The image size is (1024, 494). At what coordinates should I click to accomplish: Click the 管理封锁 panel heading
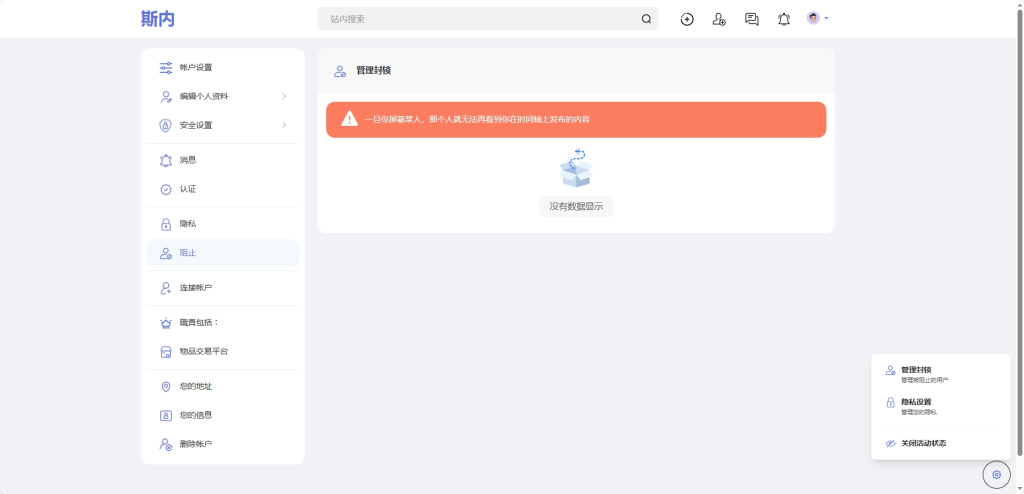(x=374, y=71)
